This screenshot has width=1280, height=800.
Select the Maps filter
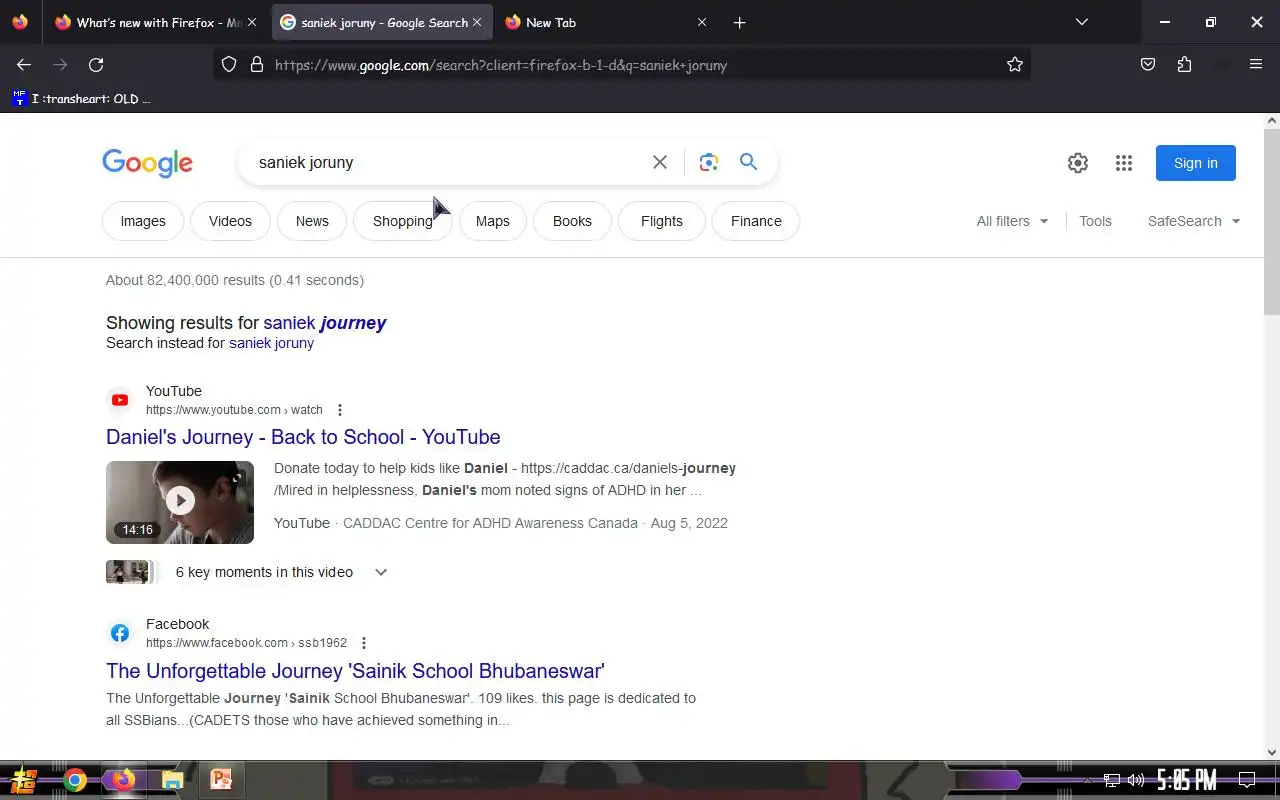pos(493,221)
